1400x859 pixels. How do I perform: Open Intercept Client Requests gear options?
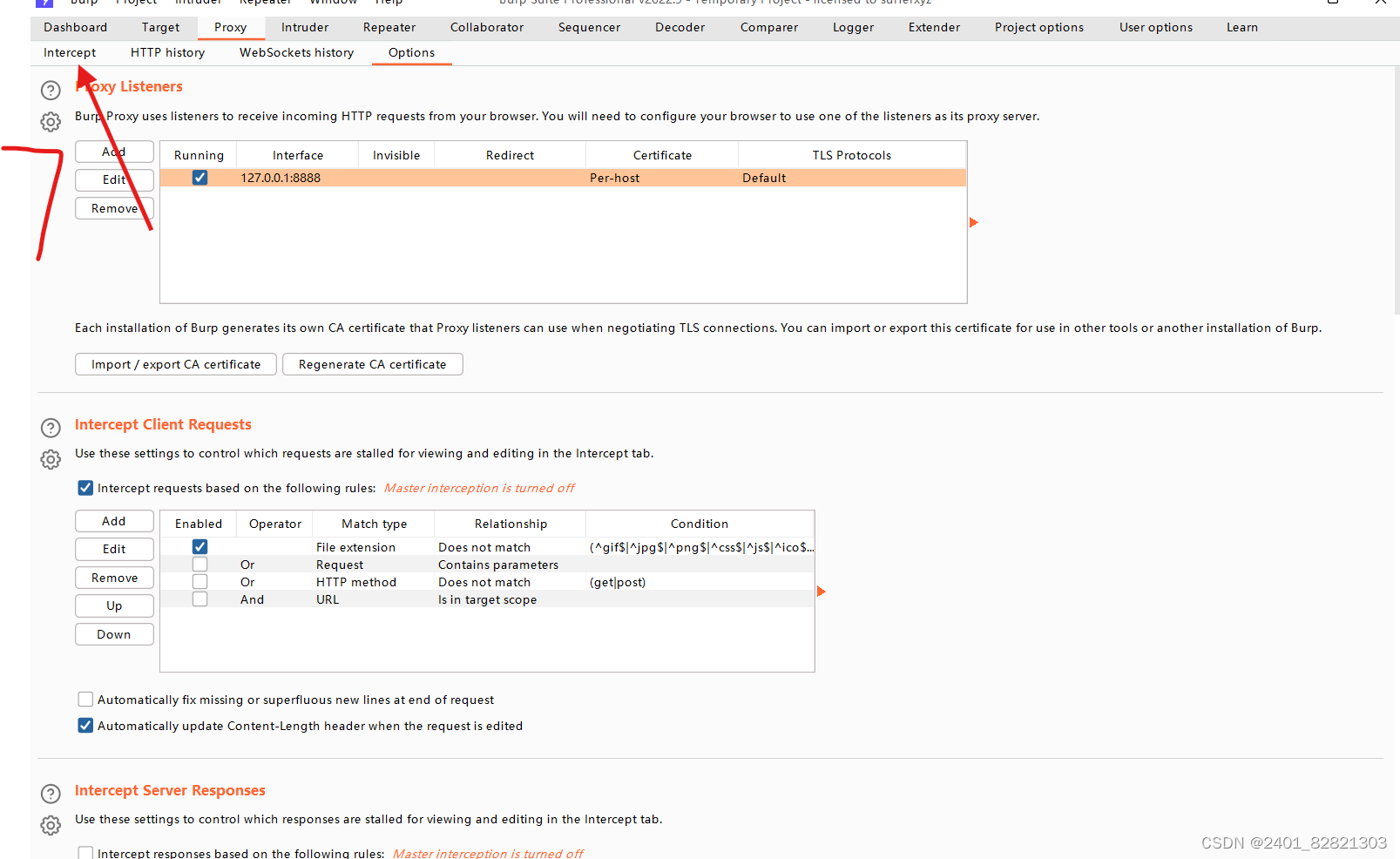pyautogui.click(x=51, y=459)
